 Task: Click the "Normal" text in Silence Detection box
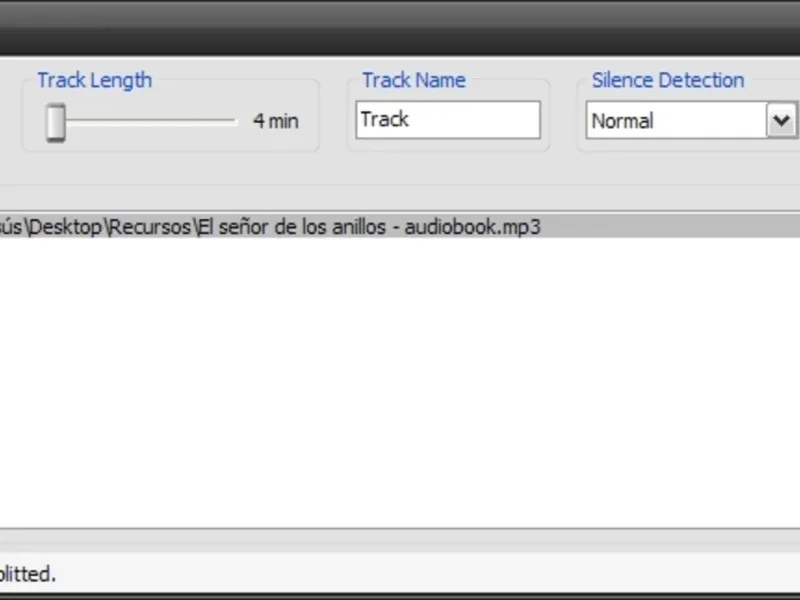click(x=622, y=121)
